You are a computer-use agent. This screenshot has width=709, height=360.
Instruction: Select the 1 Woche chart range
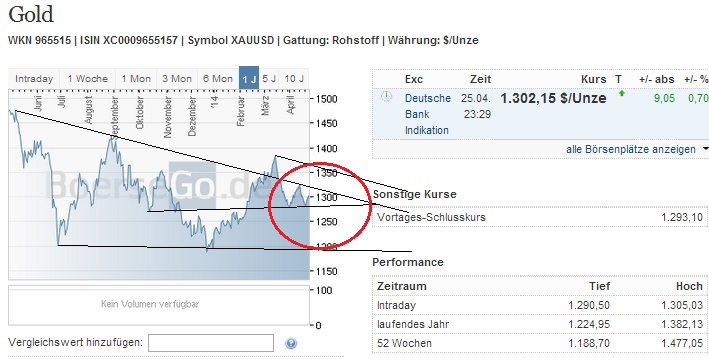tap(88, 79)
